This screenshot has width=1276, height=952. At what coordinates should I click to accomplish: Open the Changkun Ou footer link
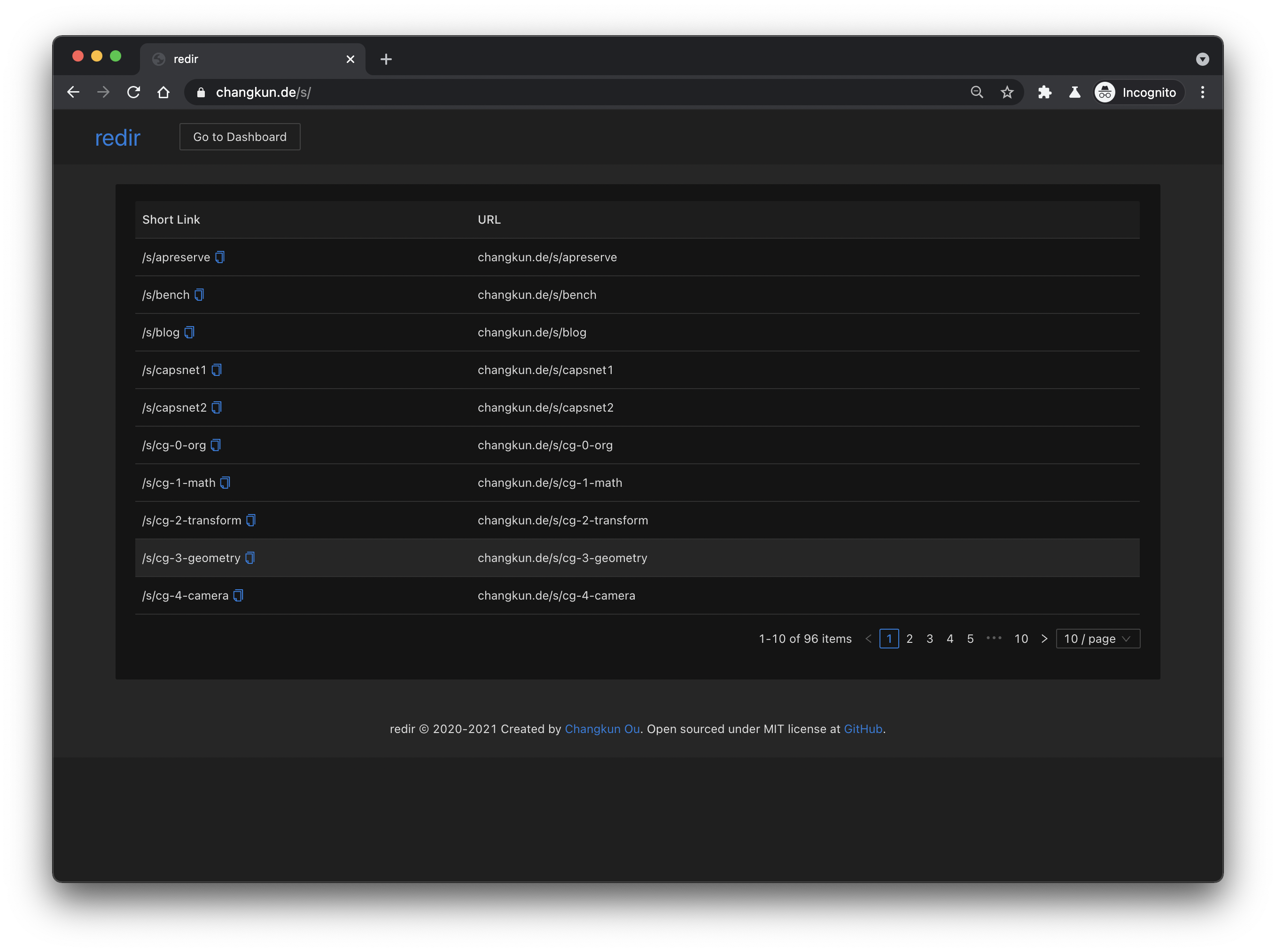(x=602, y=729)
